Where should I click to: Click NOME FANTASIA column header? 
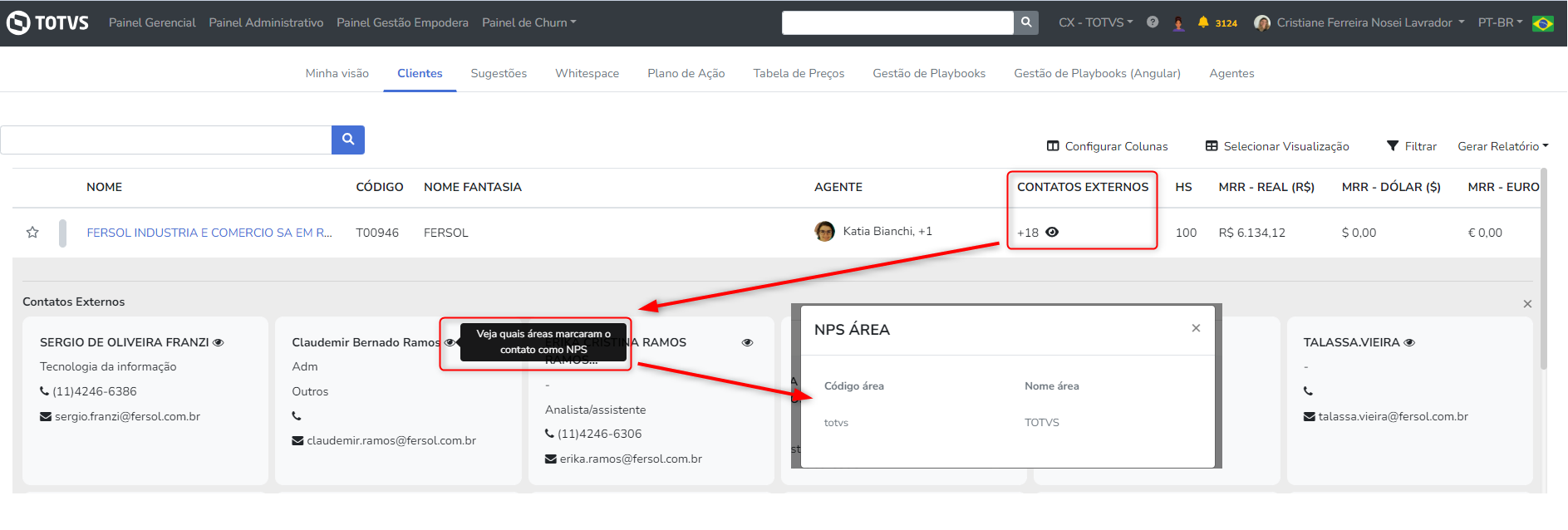point(473,187)
